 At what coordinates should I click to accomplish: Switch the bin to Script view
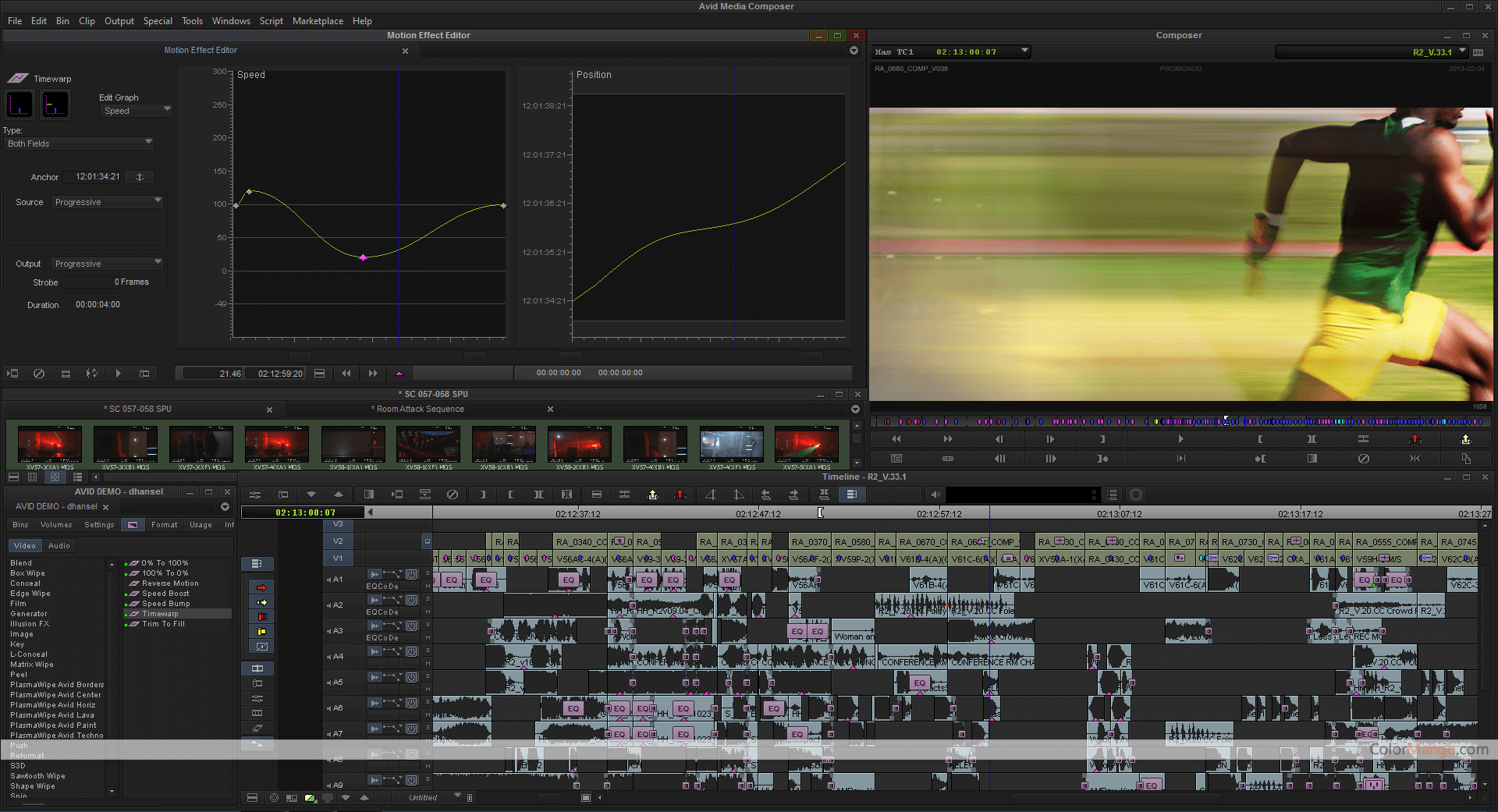point(76,477)
